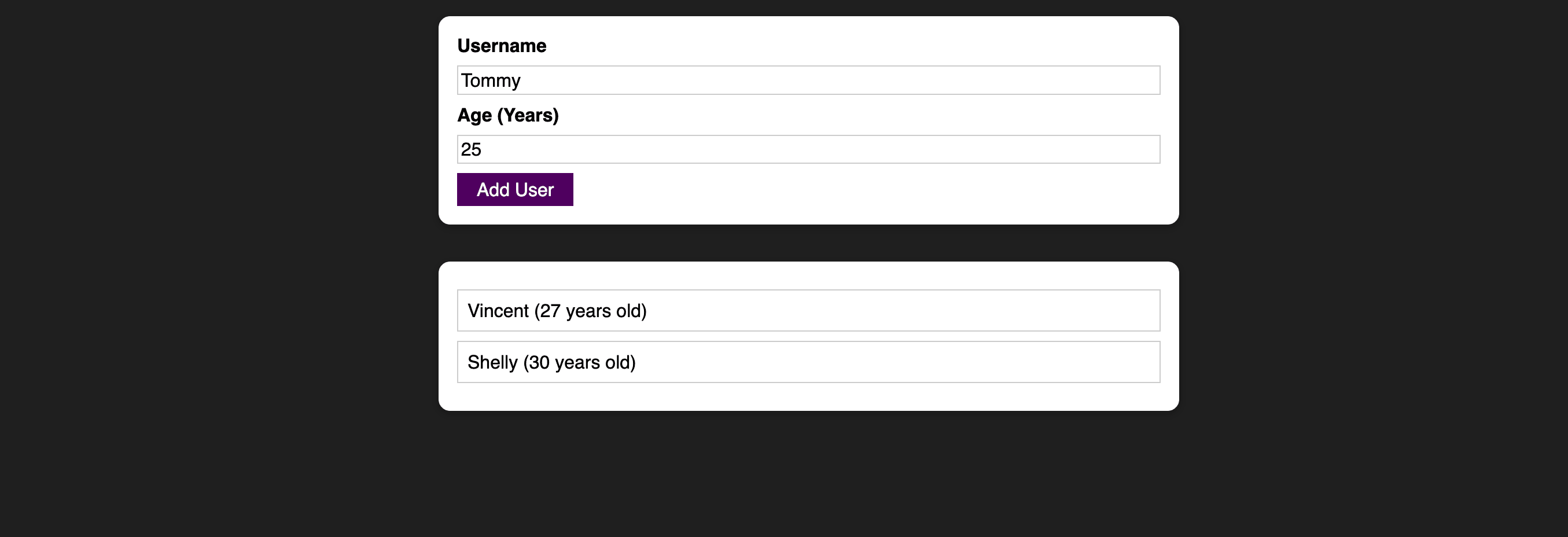Click the blank far-right end of Shelly's row
Viewport: 1568px width, 537px height.
pyautogui.click(x=1132, y=362)
